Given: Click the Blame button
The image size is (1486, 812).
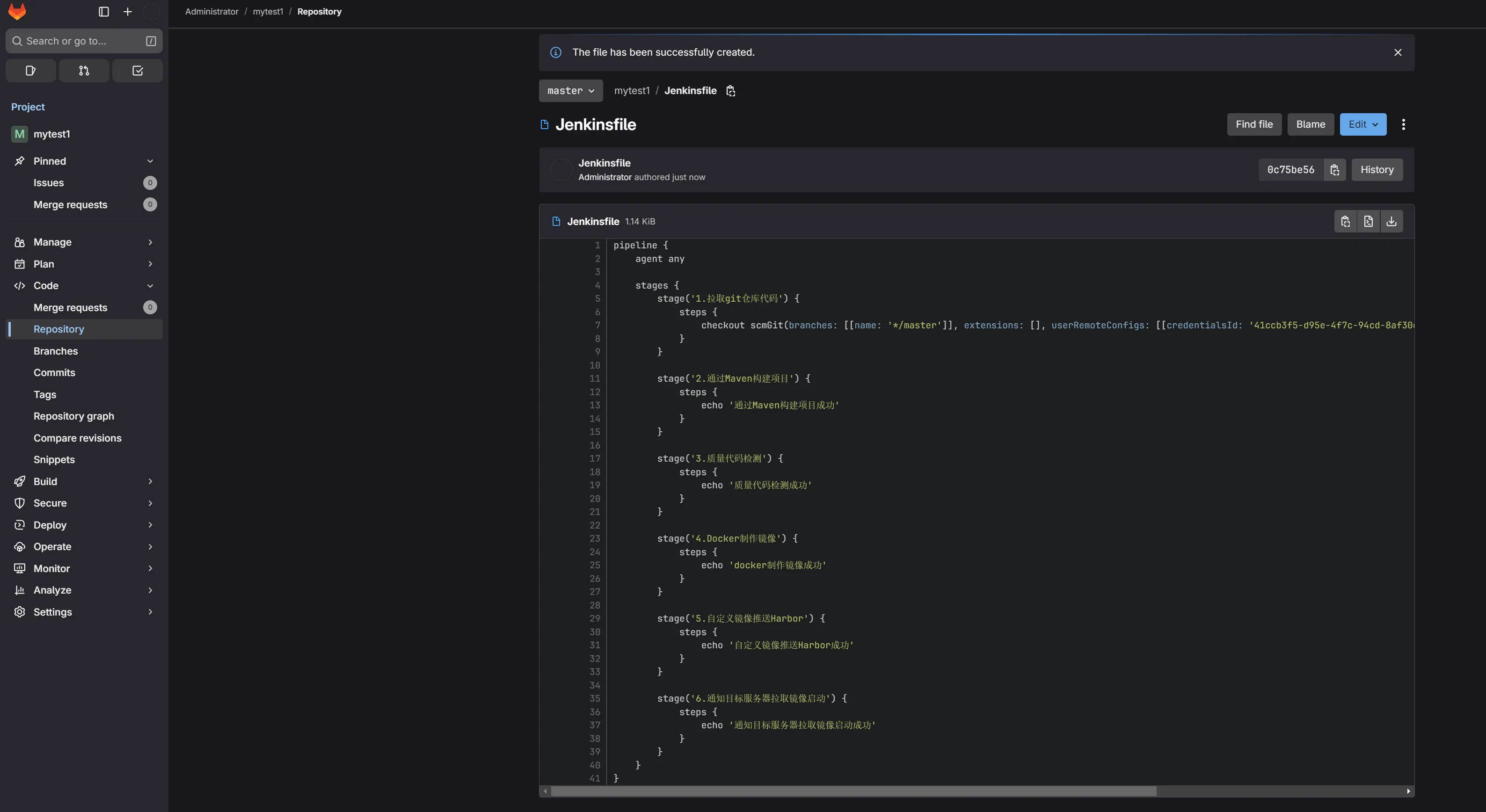Looking at the screenshot, I should (x=1310, y=124).
